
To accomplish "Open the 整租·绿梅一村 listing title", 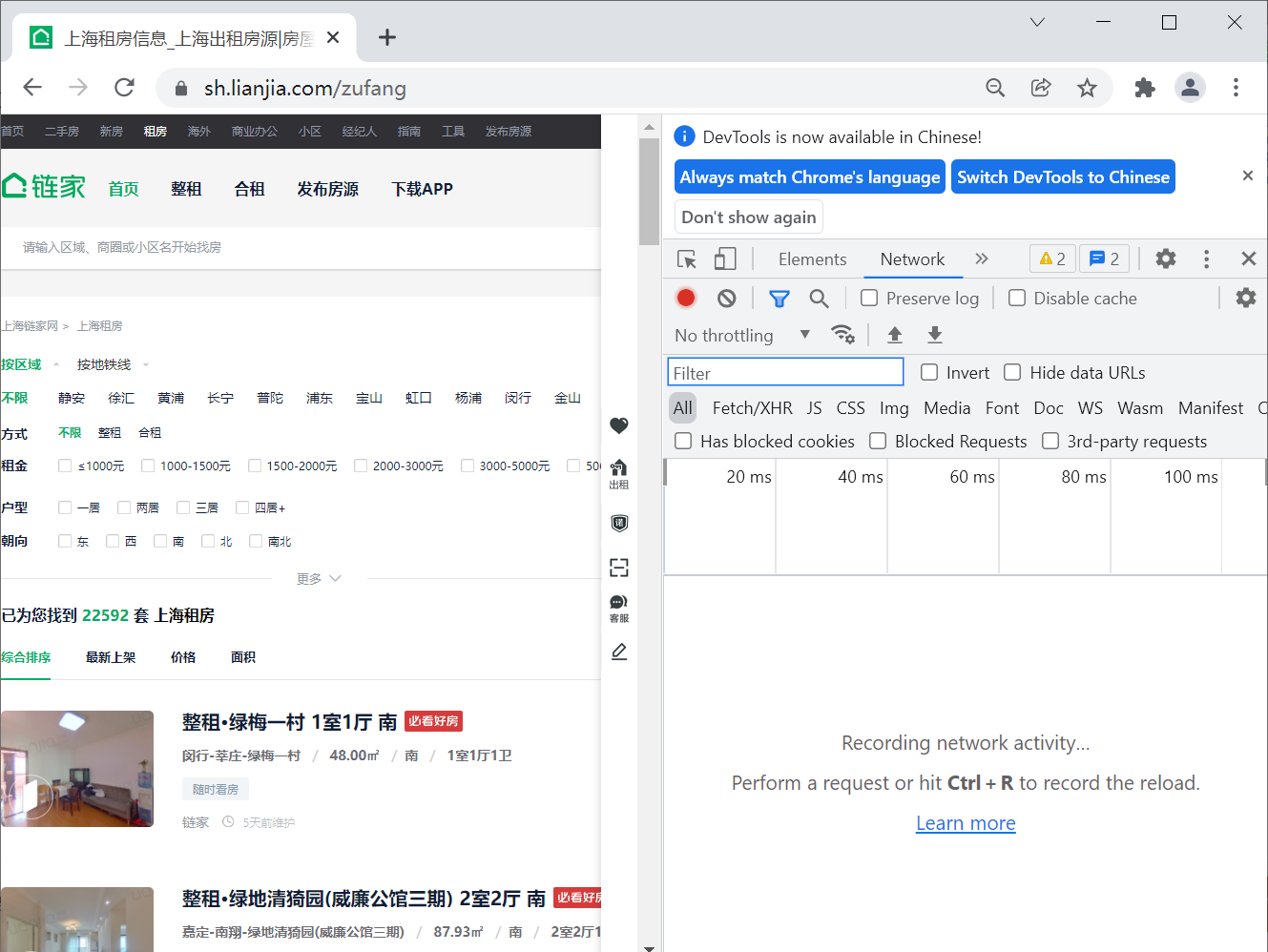I will [289, 722].
